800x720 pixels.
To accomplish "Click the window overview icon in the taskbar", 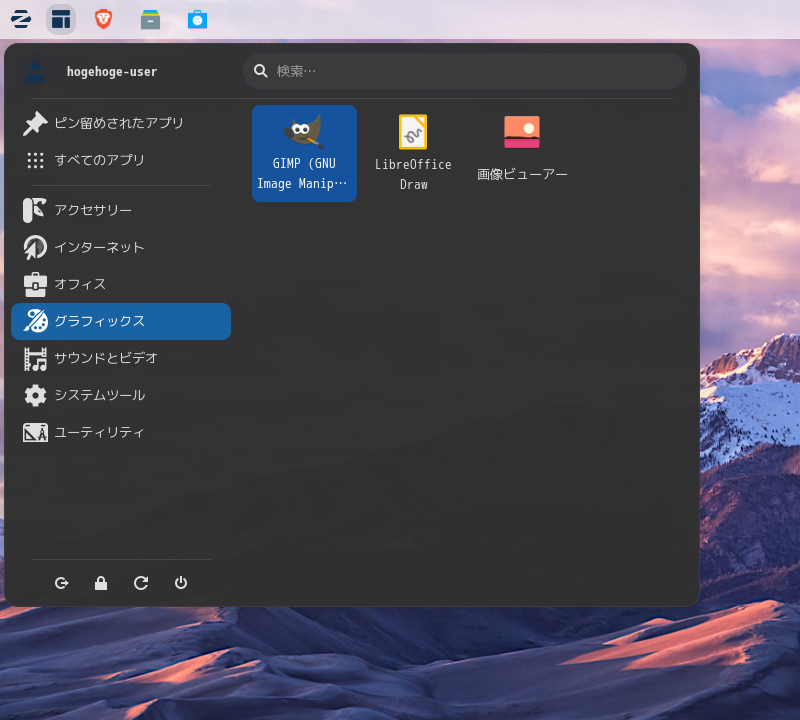I will (x=61, y=19).
